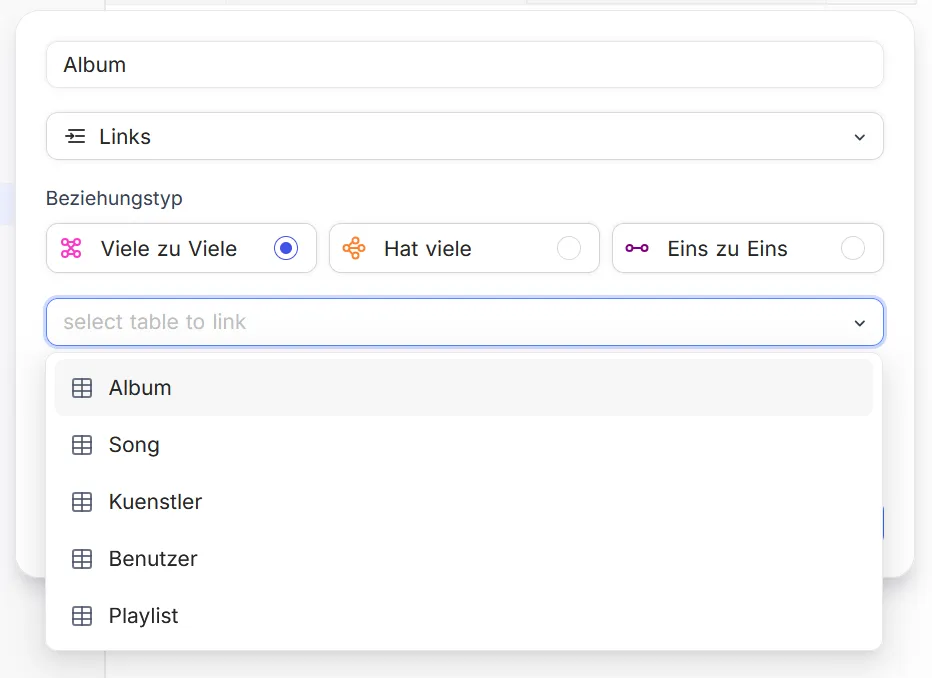This screenshot has height=678, width=932.
Task: Click the Viele zu Viele relation icon
Action: [71, 248]
